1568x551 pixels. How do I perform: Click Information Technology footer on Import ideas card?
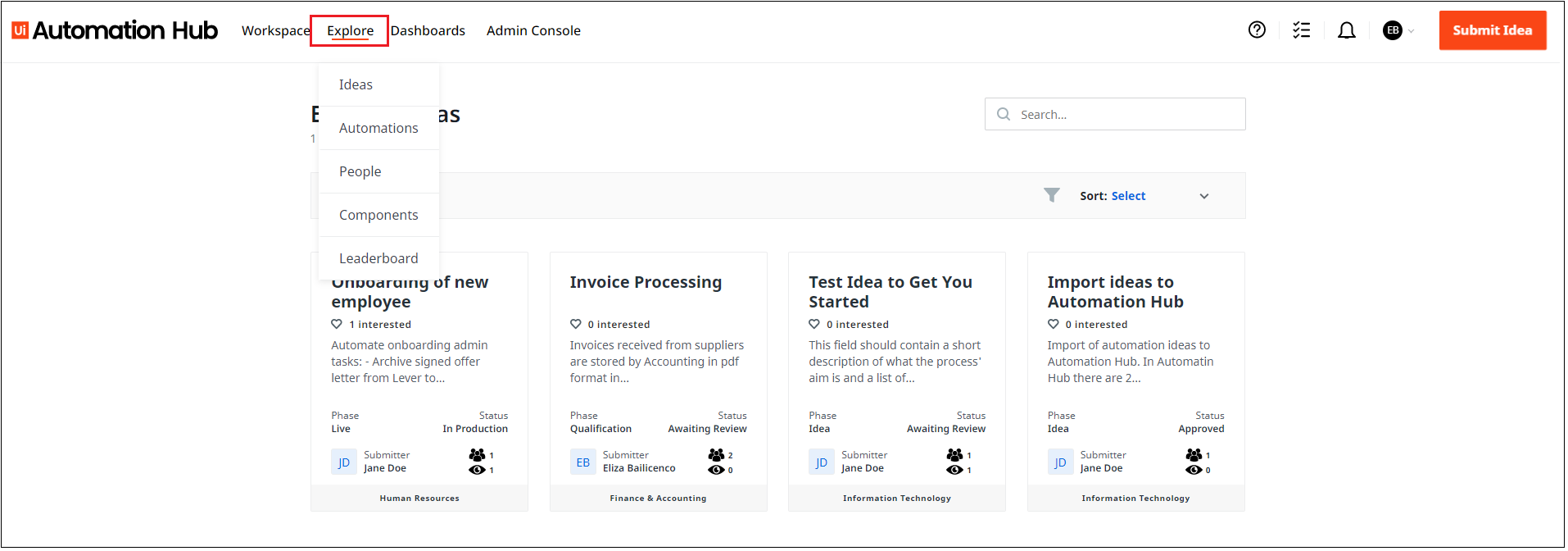[x=1135, y=498]
